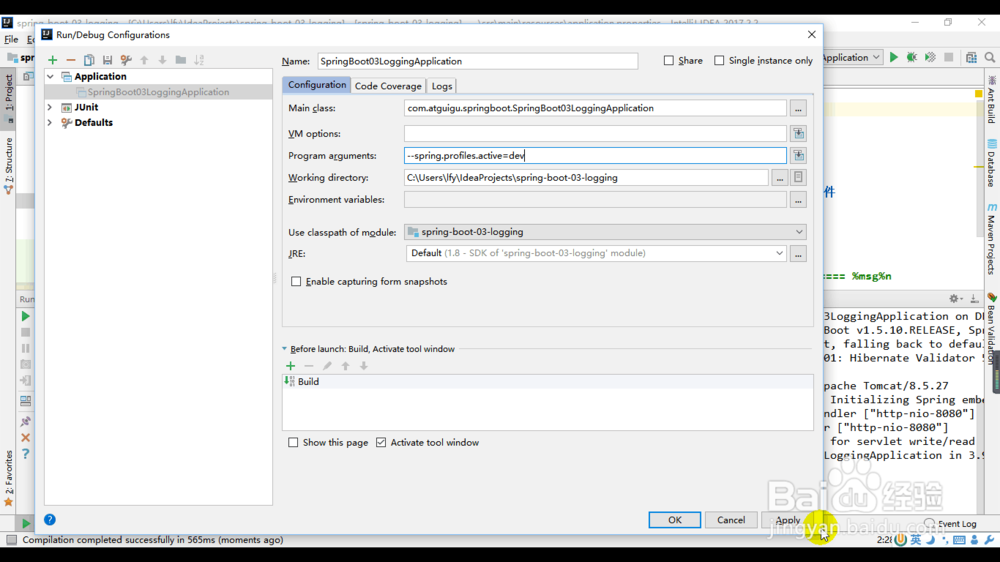Move before launch task up
Image resolution: width=1000 pixels, height=562 pixels.
[345, 366]
